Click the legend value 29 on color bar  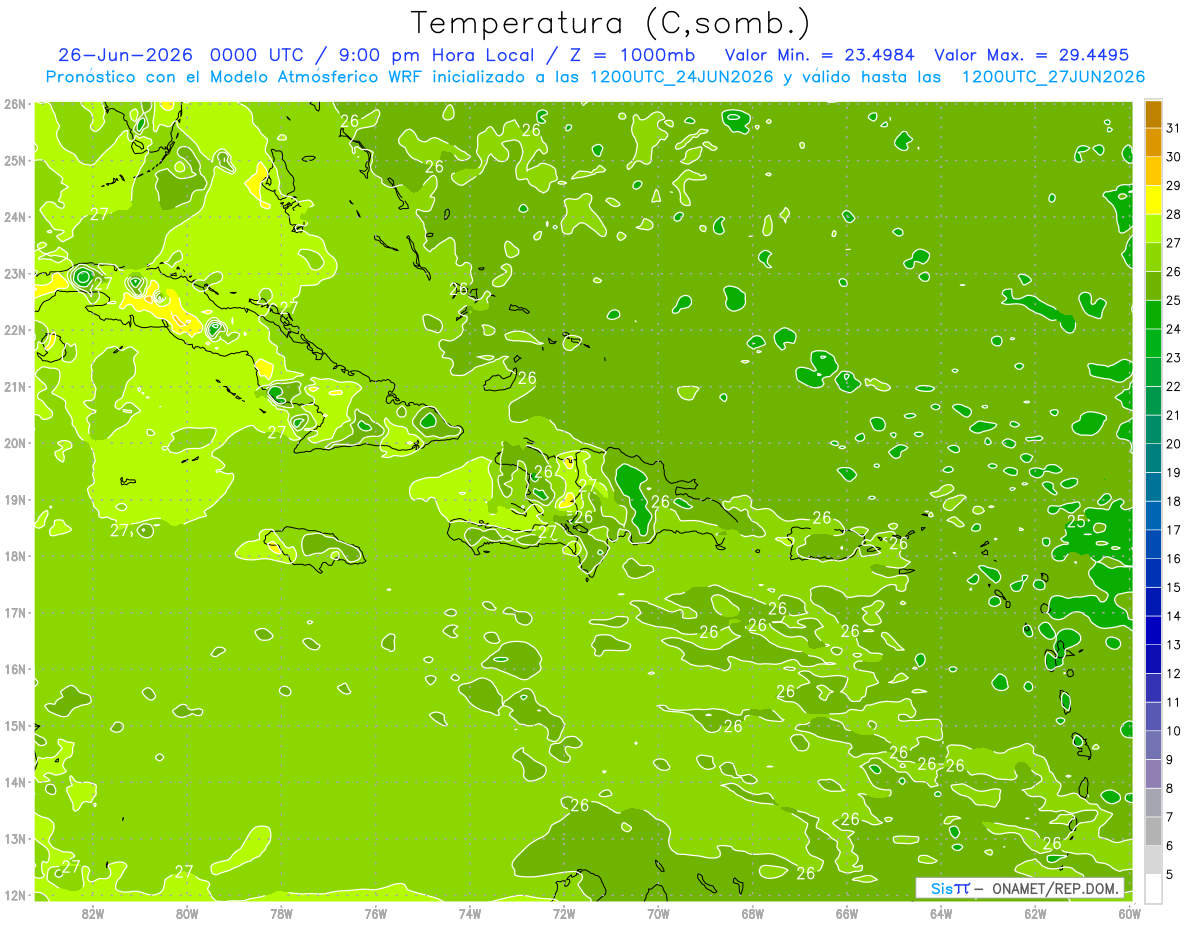click(1173, 185)
